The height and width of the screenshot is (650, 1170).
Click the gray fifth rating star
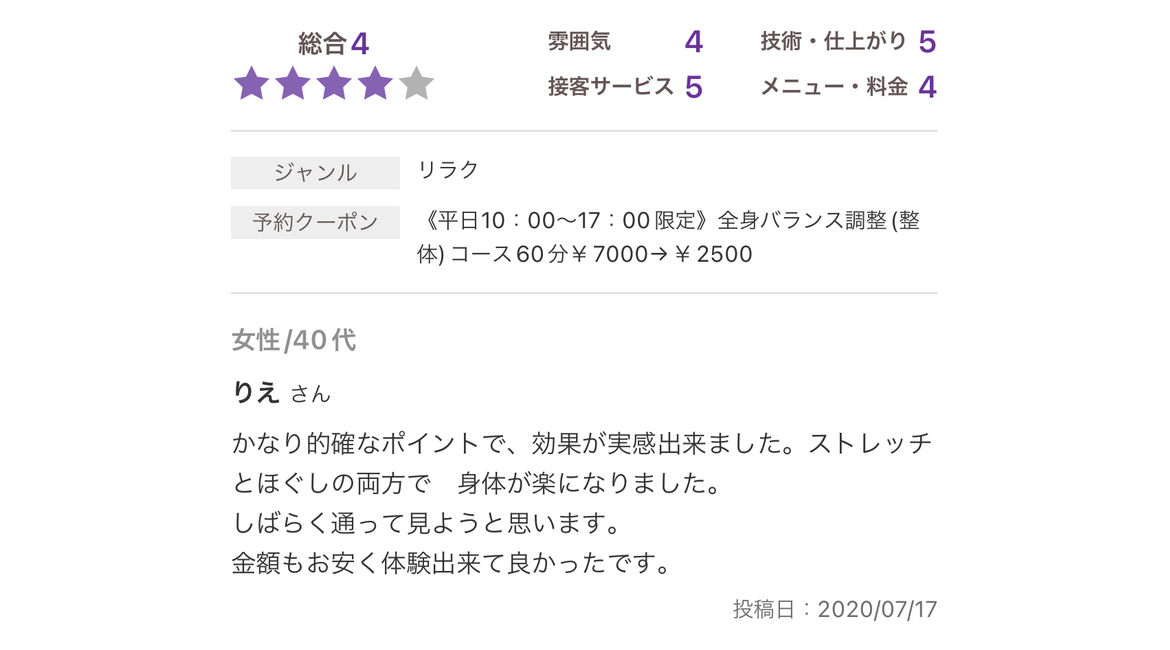pyautogui.click(x=416, y=84)
